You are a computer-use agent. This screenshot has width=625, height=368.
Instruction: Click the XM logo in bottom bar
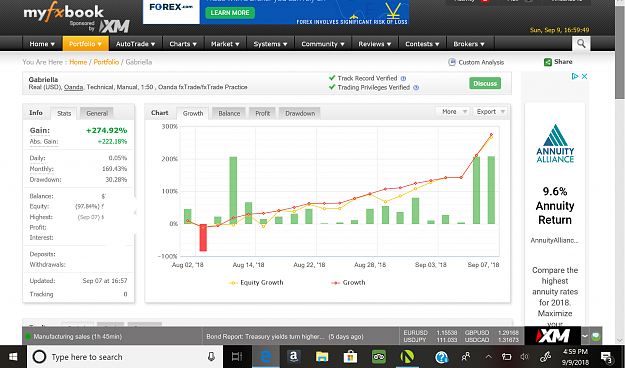click(x=552, y=336)
